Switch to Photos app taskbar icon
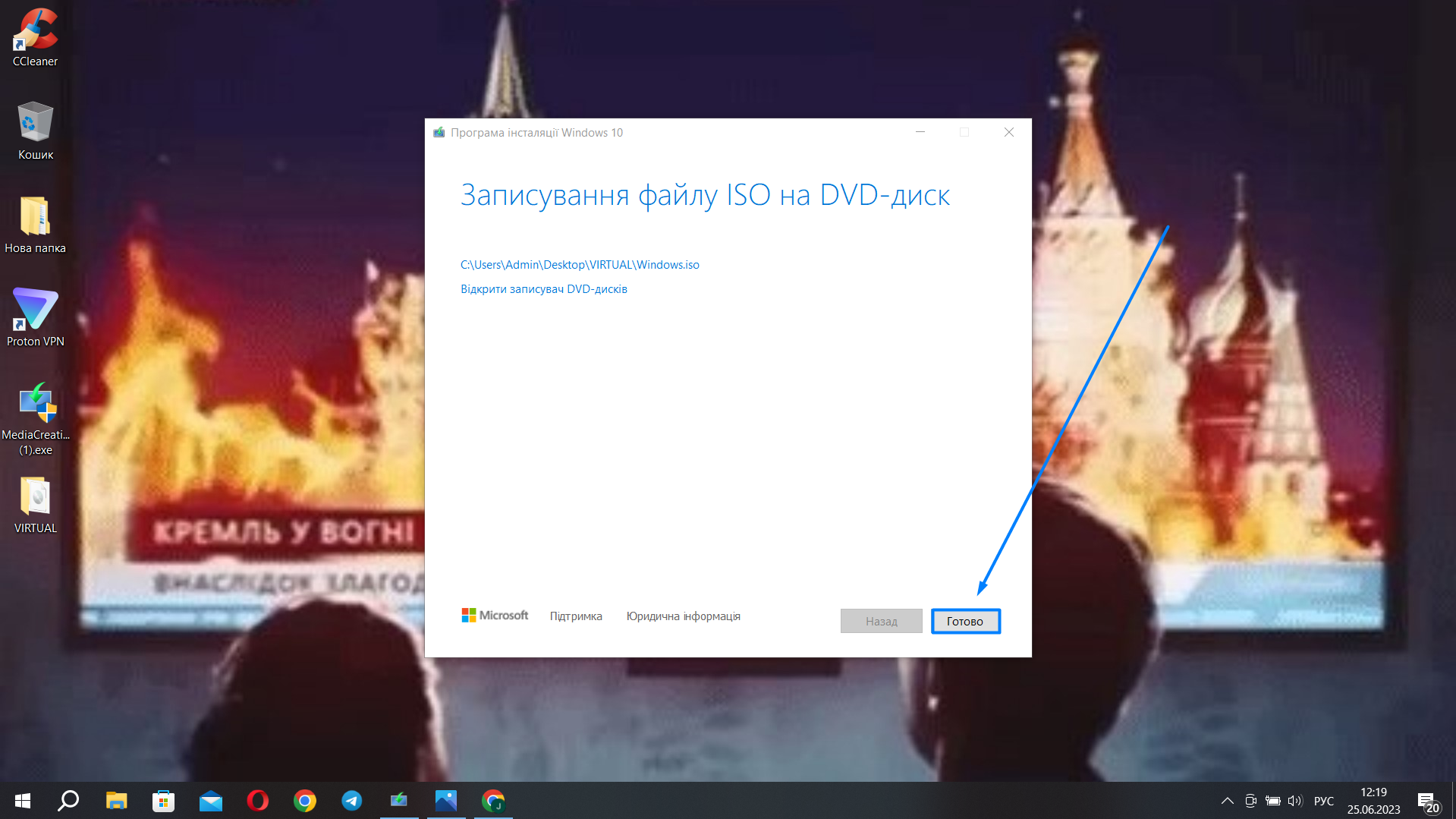Image resolution: width=1456 pixels, height=819 pixels. pyautogui.click(x=446, y=800)
